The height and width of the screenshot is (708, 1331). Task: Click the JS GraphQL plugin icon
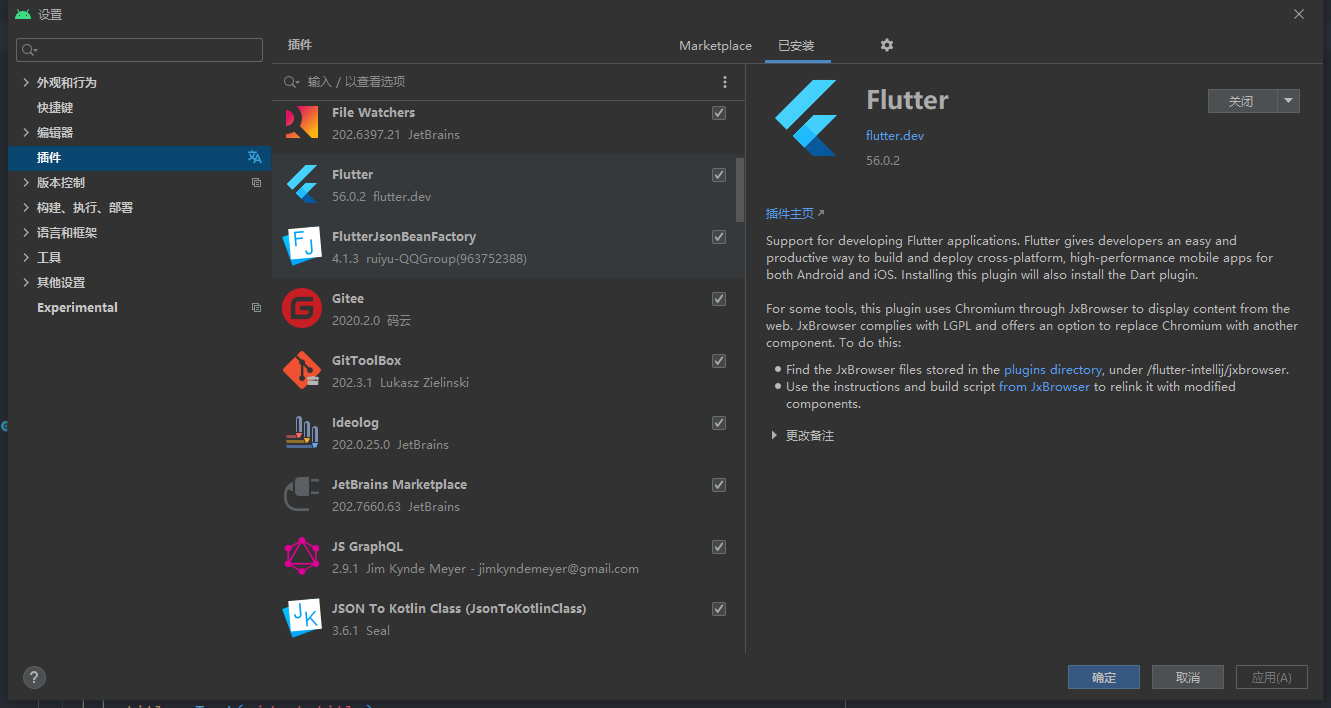click(x=301, y=556)
